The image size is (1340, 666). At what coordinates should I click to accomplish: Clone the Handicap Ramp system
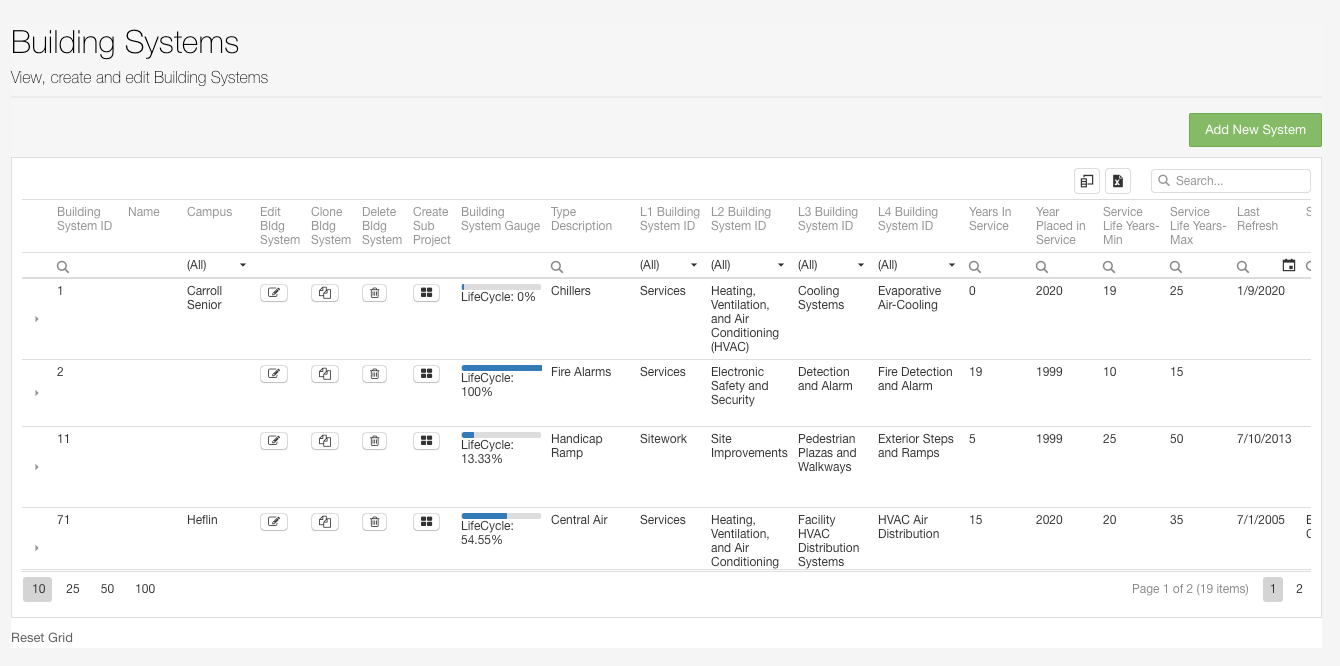[324, 440]
